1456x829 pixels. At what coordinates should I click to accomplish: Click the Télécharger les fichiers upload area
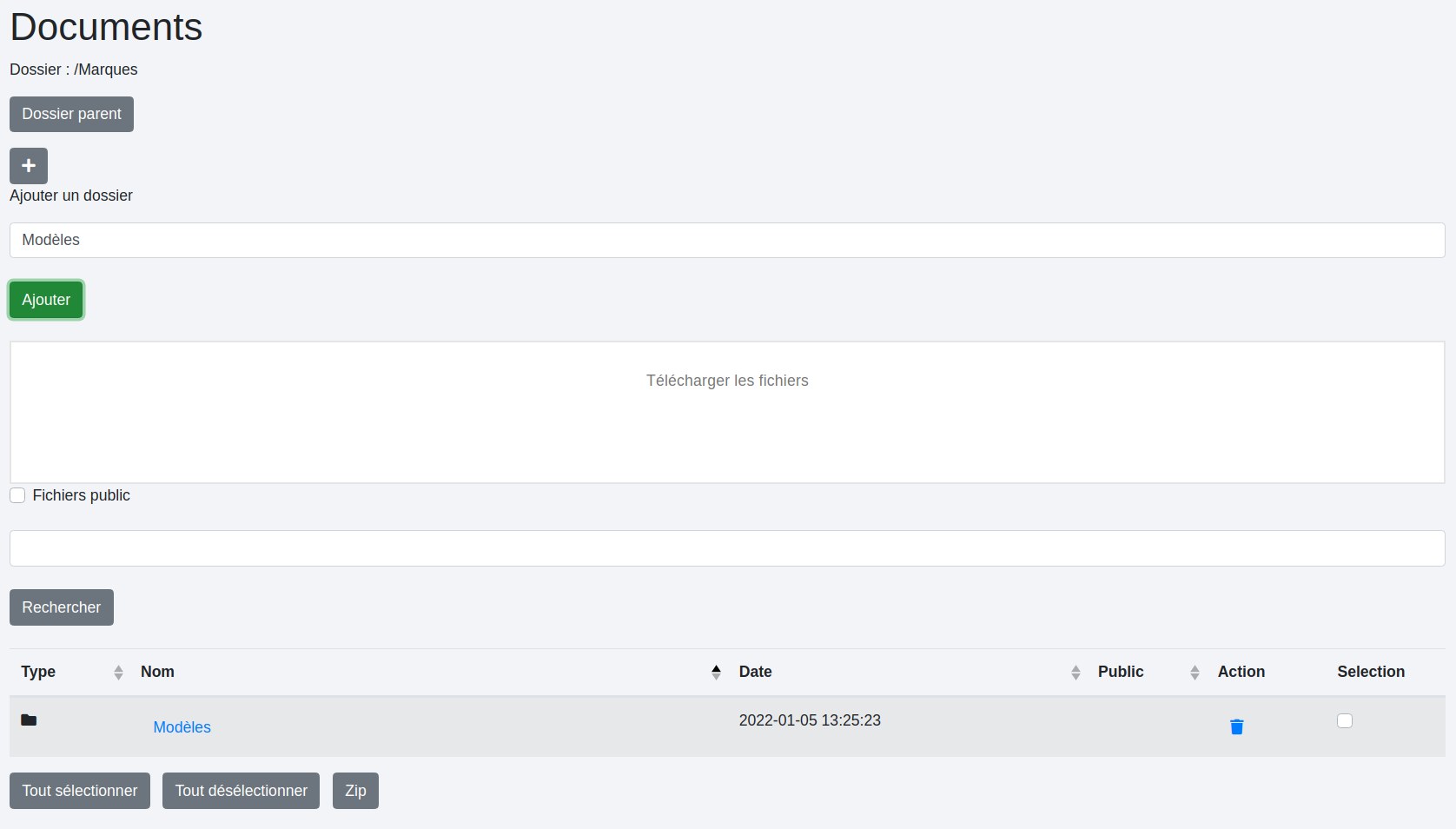click(x=726, y=412)
